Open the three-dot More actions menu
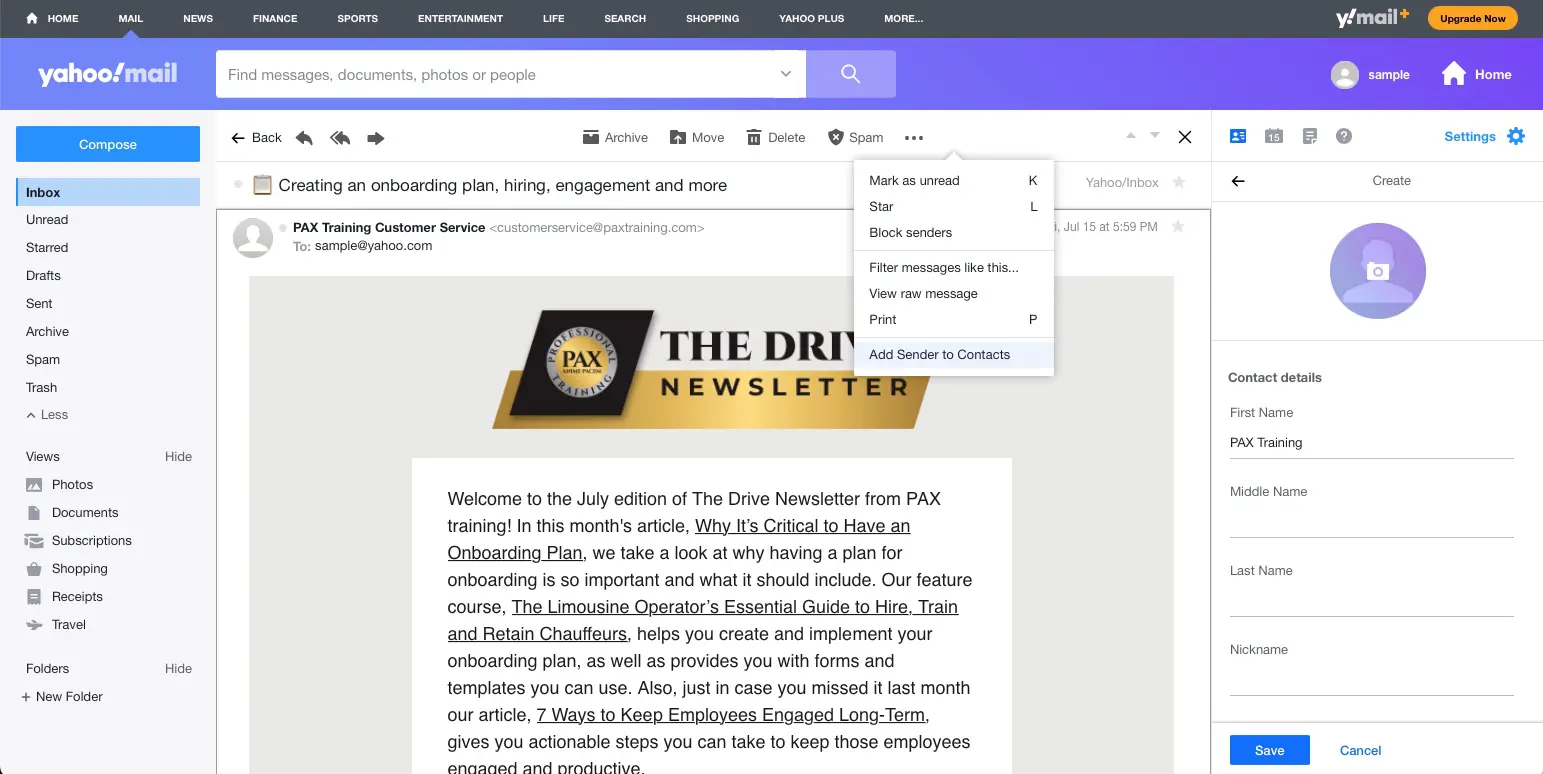This screenshot has width=1543, height=774. [x=914, y=138]
